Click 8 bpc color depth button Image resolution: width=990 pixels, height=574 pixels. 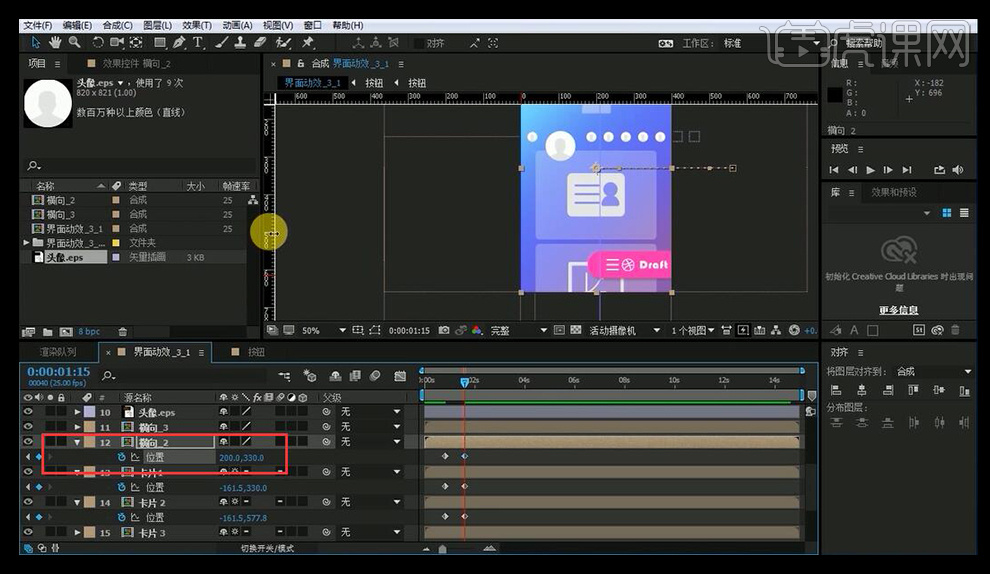(x=89, y=332)
